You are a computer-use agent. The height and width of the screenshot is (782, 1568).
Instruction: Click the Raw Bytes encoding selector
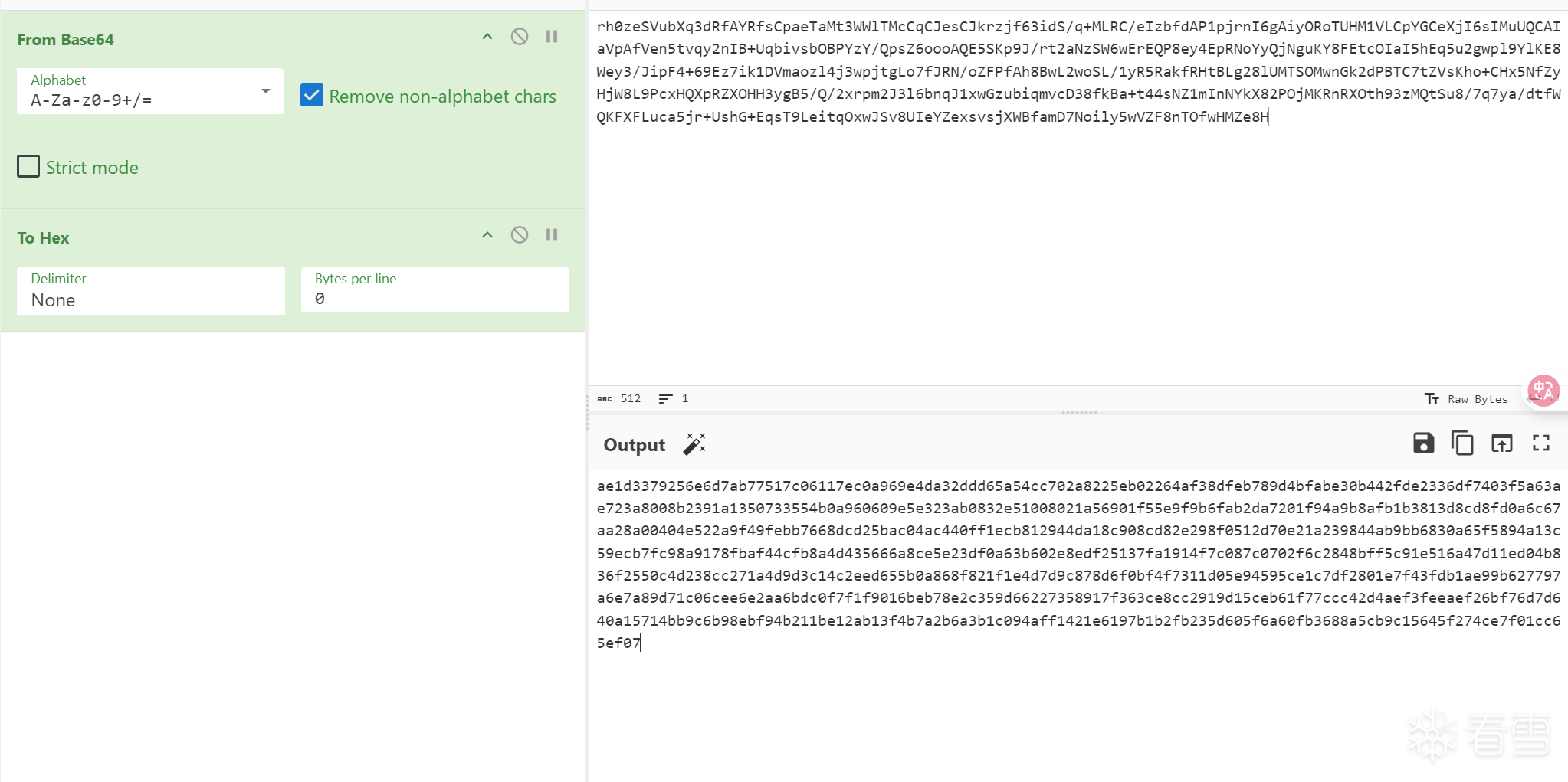[1467, 399]
